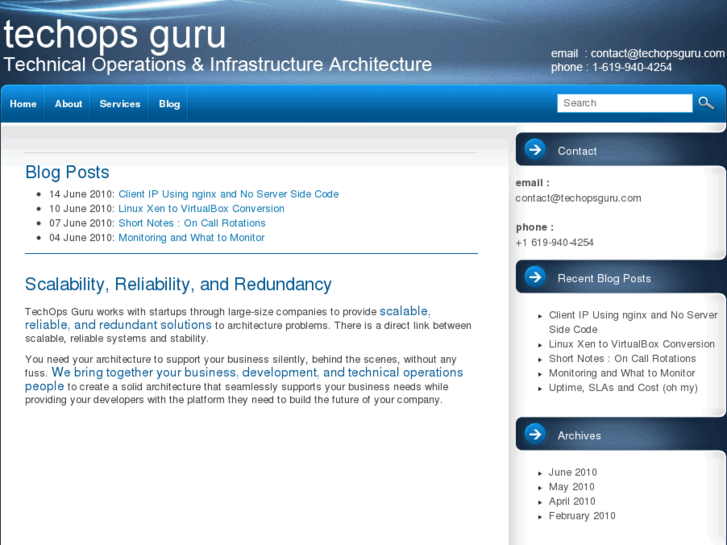Viewport: 727px width, 545px height.
Task: Click Scalability, Reliability, and Redundancy heading
Action: click(x=178, y=284)
